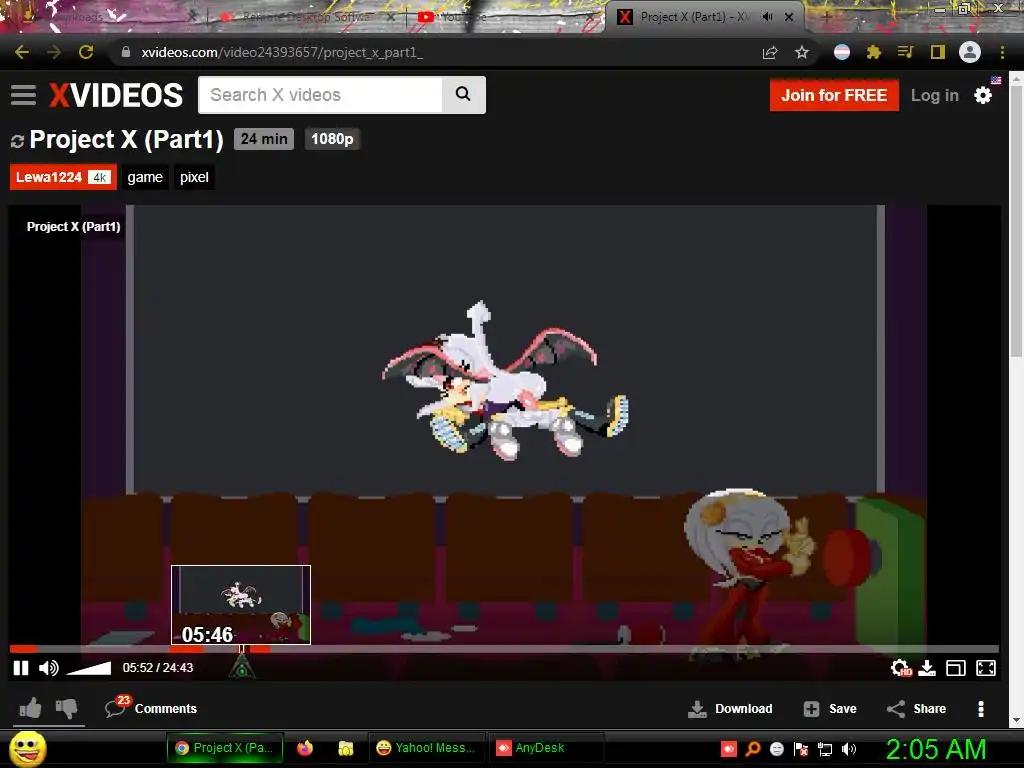Viewport: 1024px width, 768px height.
Task: Click the Download button below video
Action: pos(730,709)
